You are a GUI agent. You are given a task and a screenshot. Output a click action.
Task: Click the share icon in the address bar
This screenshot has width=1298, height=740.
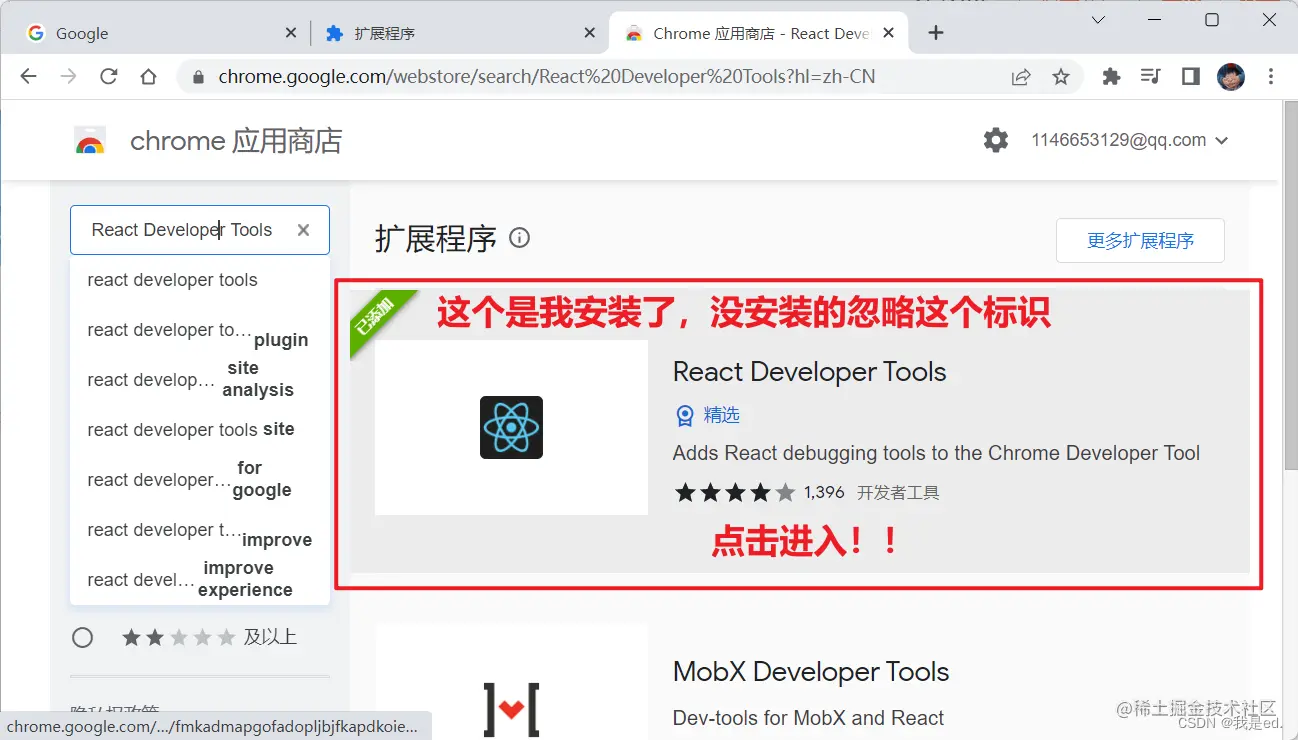(1021, 76)
